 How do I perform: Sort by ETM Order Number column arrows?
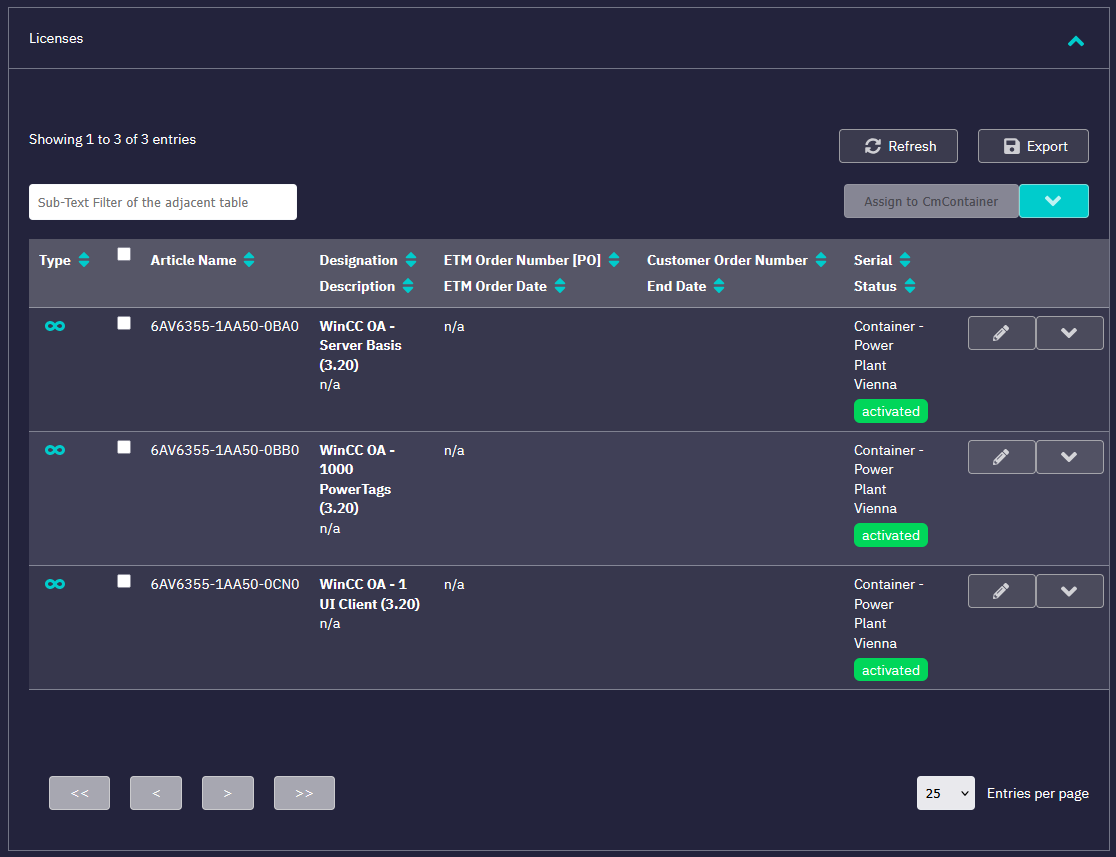[x=614, y=260]
